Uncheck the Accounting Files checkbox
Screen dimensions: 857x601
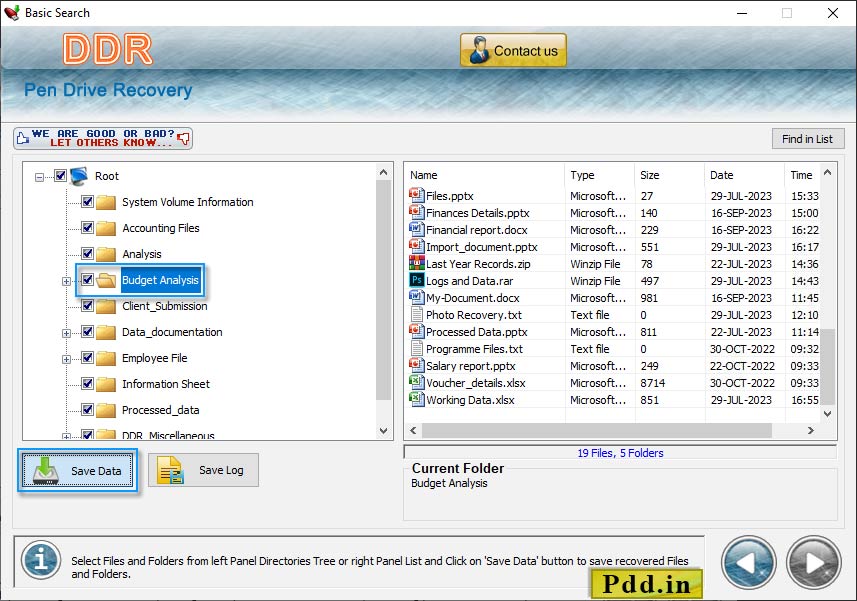click(x=87, y=227)
